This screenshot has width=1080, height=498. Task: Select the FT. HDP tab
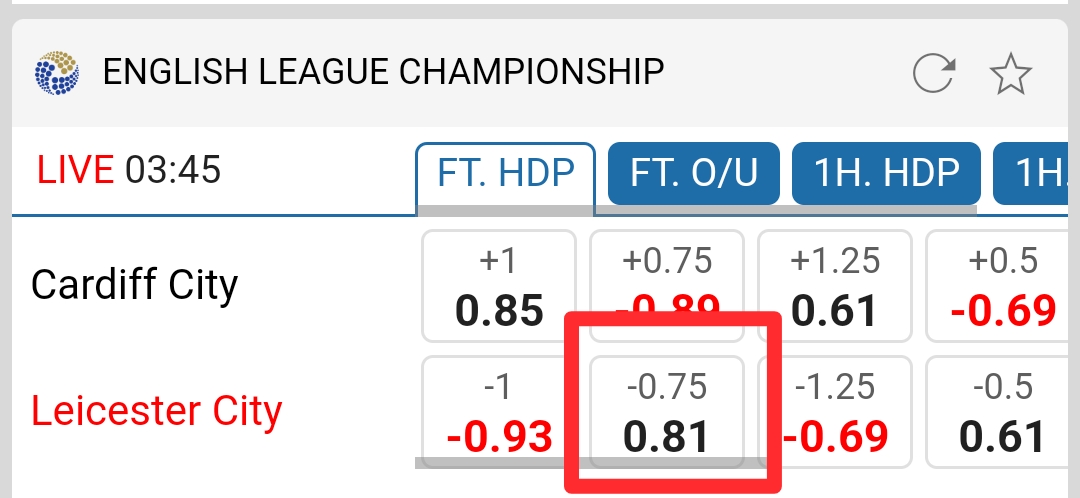[505, 173]
